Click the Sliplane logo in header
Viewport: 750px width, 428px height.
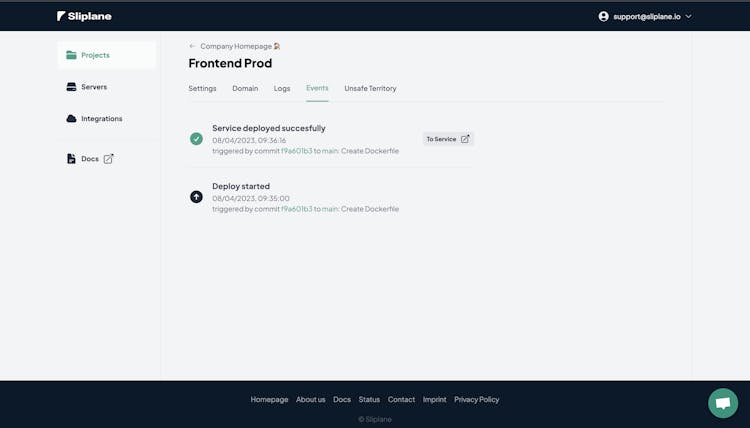pos(84,16)
